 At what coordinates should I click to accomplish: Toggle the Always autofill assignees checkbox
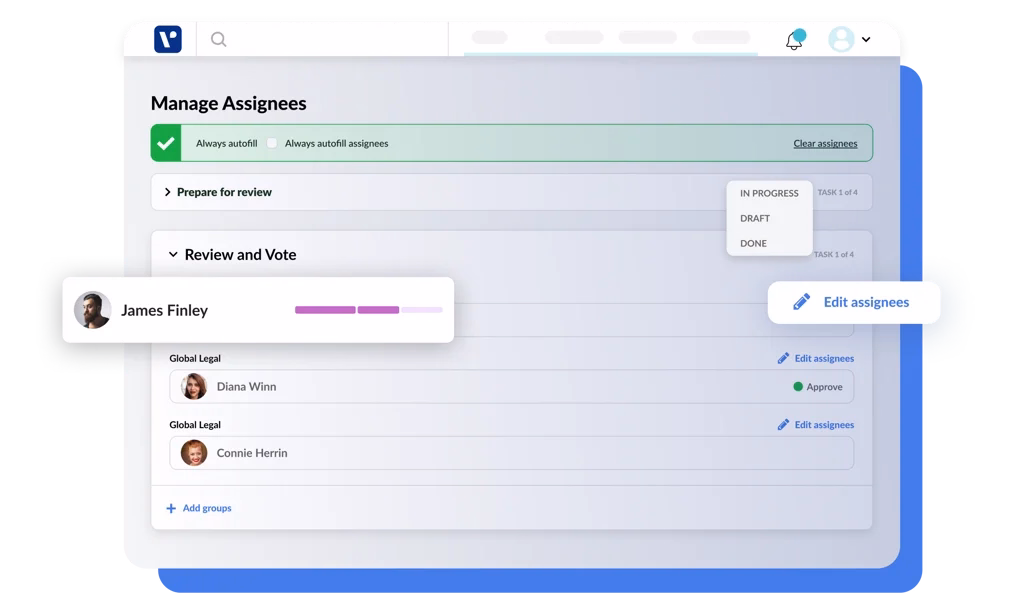272,143
